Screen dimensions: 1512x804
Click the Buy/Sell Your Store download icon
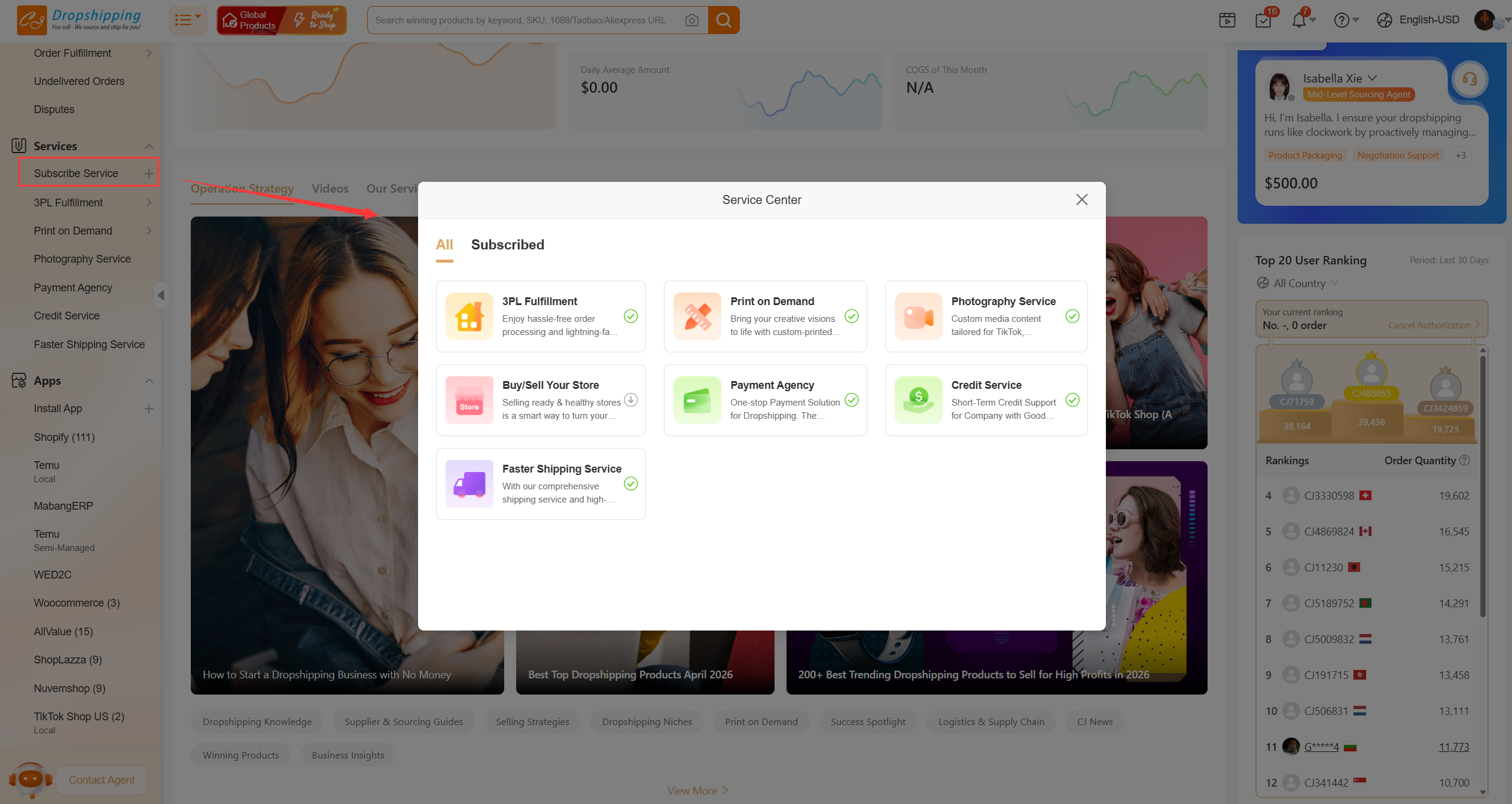631,400
